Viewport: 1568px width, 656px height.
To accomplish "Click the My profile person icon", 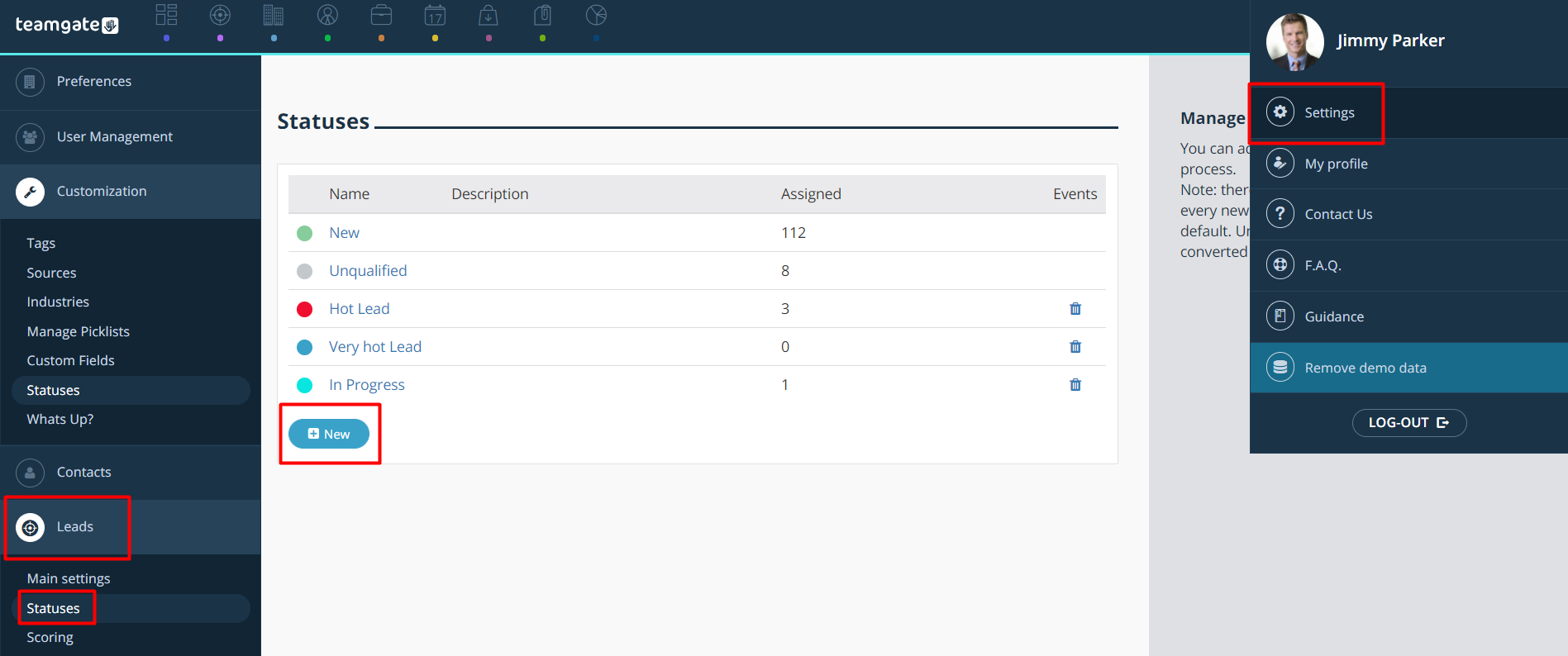I will [1280, 164].
